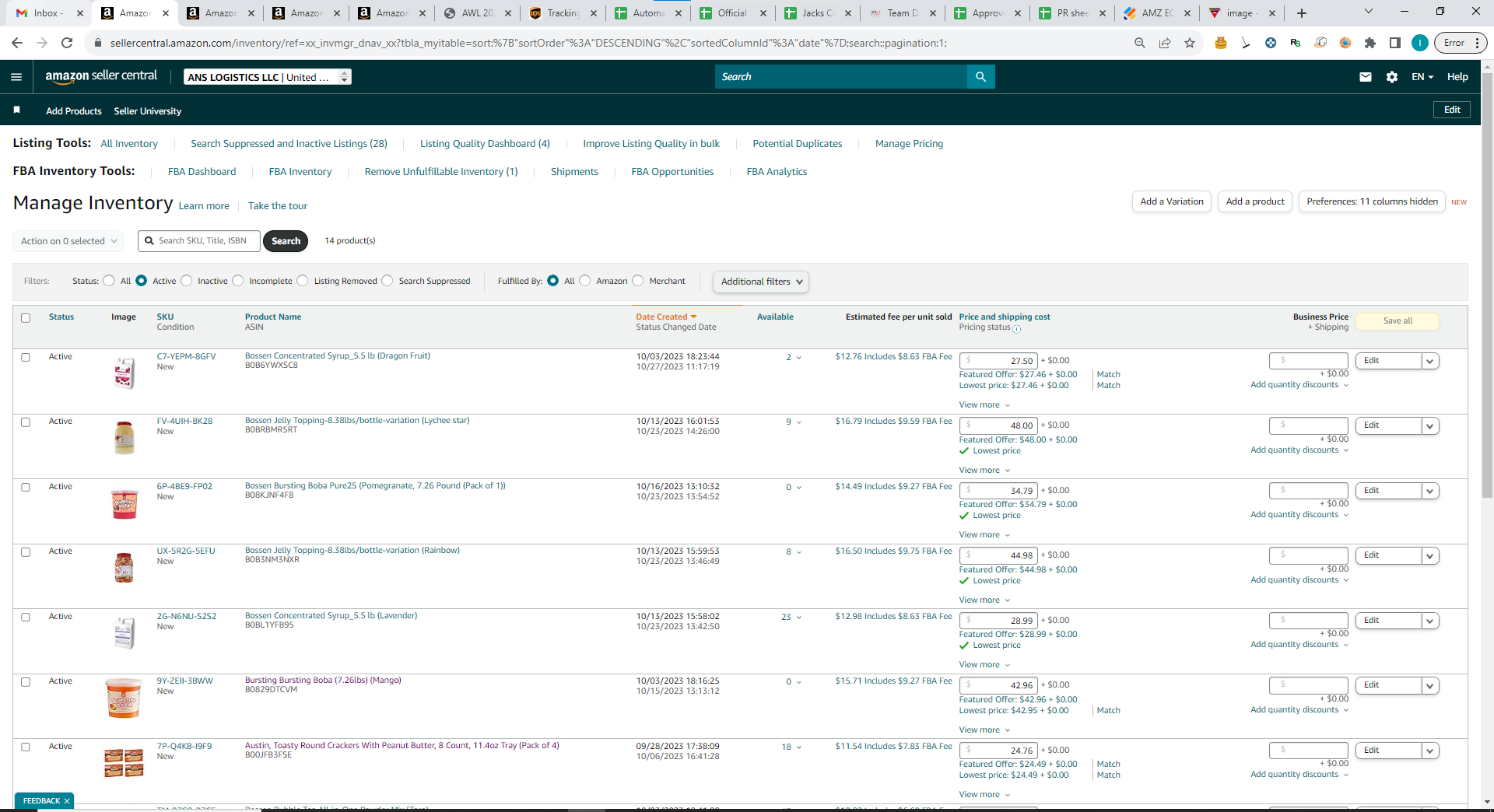Open the All Inventory listing tool

pyautogui.click(x=129, y=144)
